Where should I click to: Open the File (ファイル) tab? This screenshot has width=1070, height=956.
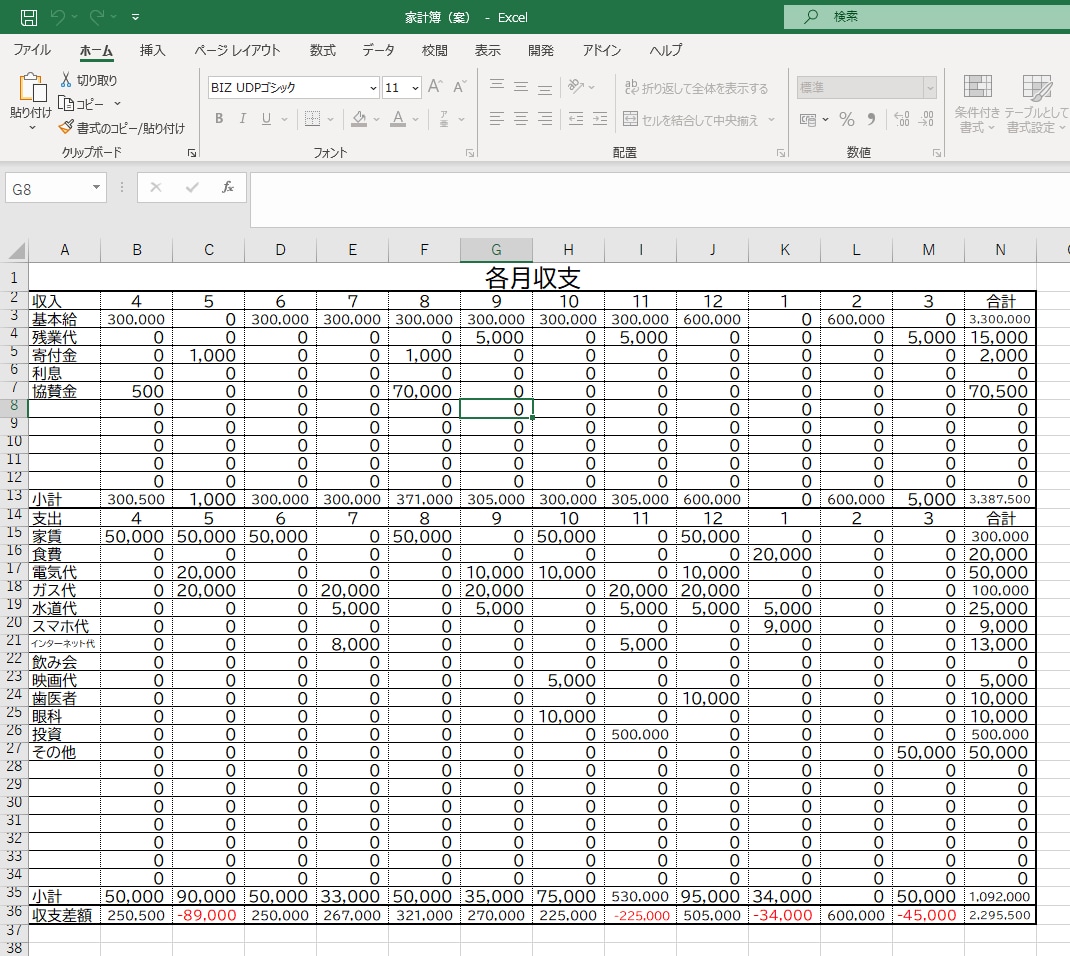tap(31, 50)
